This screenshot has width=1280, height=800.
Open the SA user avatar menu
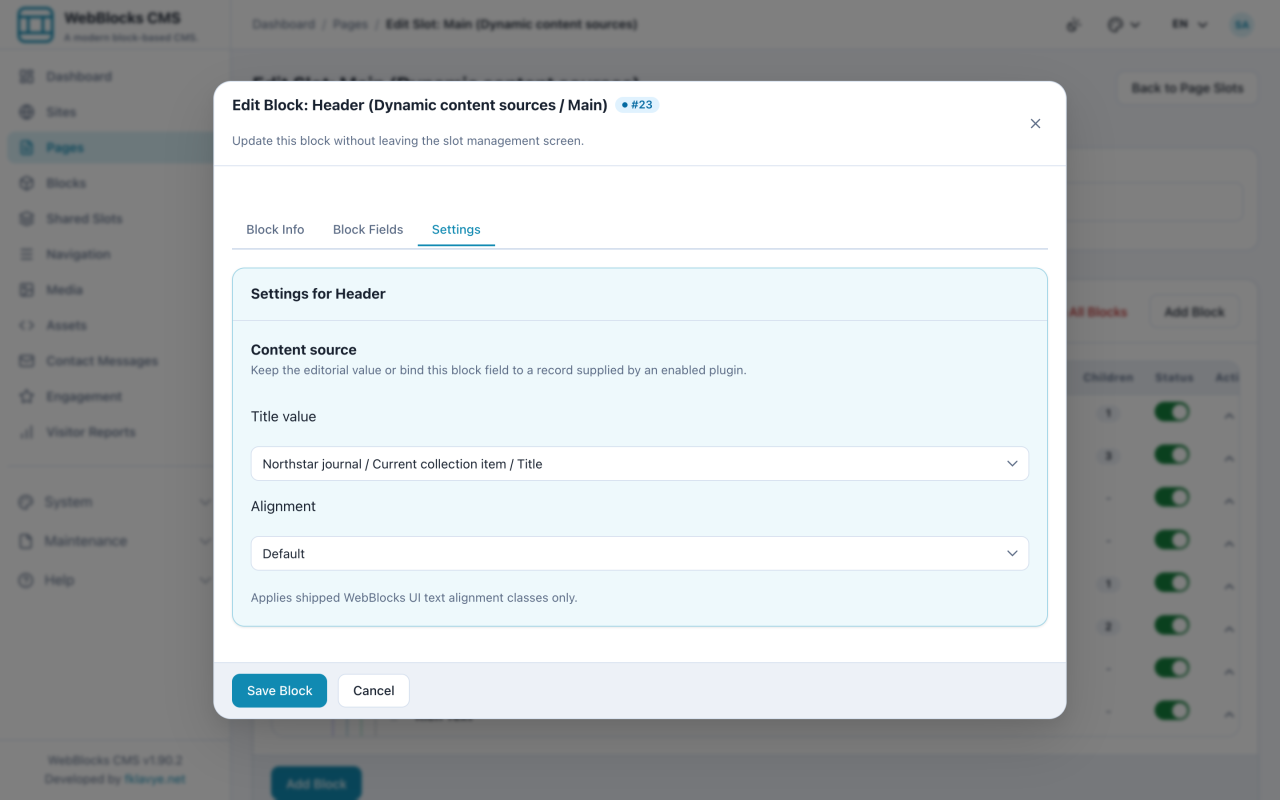[x=1242, y=25]
